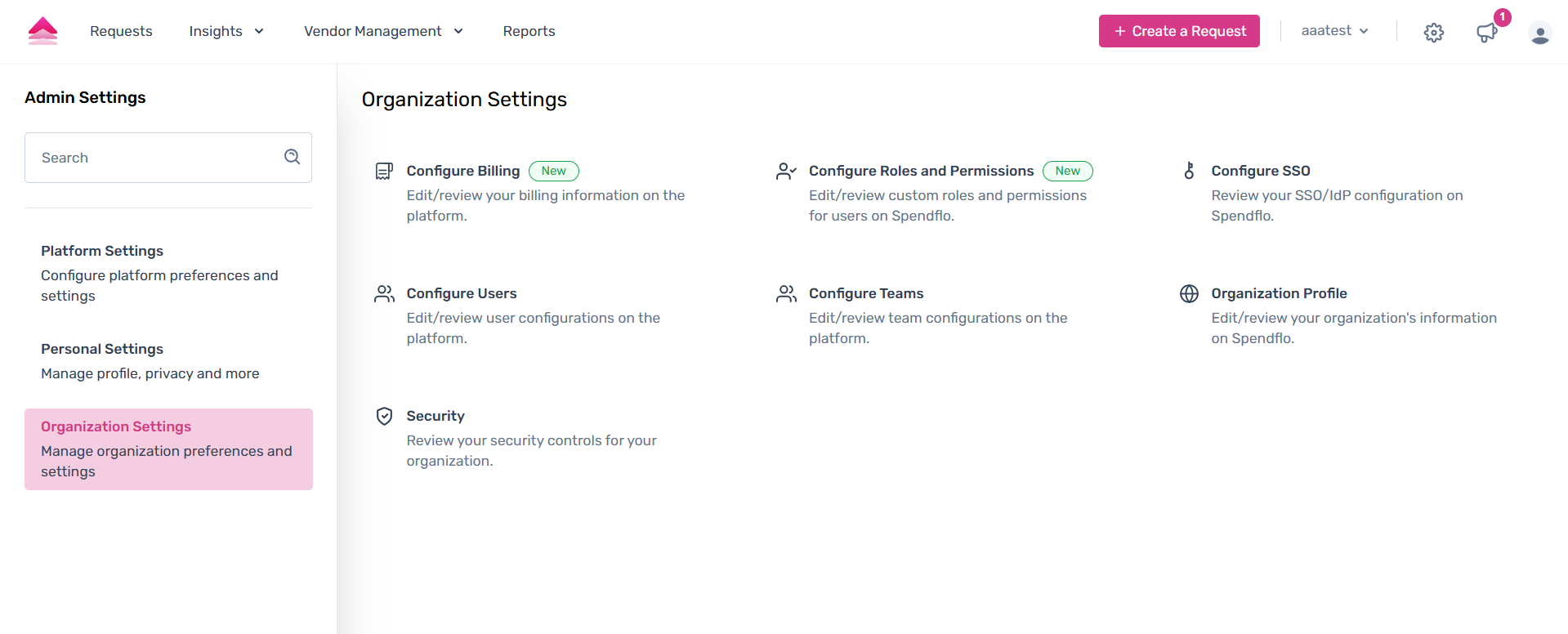Focus the Admin Settings search field
Screen dimensions: 1568x634
(x=155, y=158)
